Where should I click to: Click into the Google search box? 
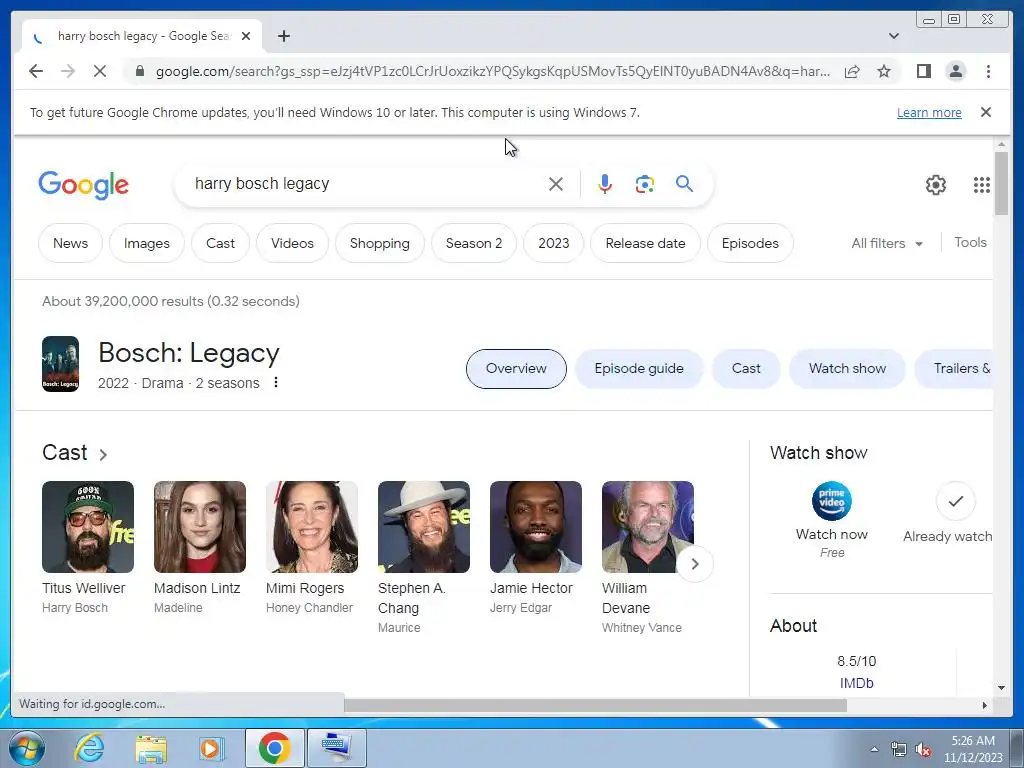(x=366, y=184)
